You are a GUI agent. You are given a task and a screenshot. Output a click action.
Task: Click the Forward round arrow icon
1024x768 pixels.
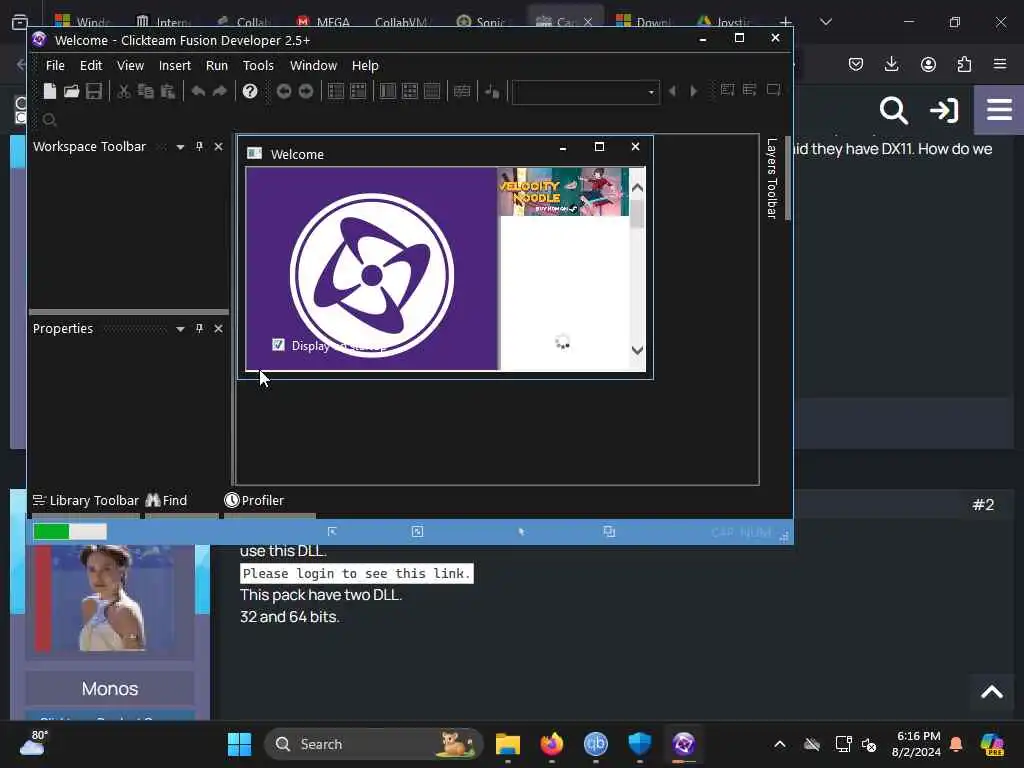[x=306, y=91]
